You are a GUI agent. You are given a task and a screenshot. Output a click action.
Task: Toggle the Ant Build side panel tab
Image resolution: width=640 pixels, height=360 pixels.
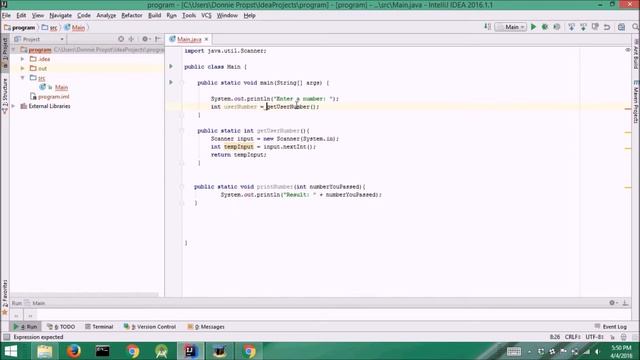(x=636, y=54)
